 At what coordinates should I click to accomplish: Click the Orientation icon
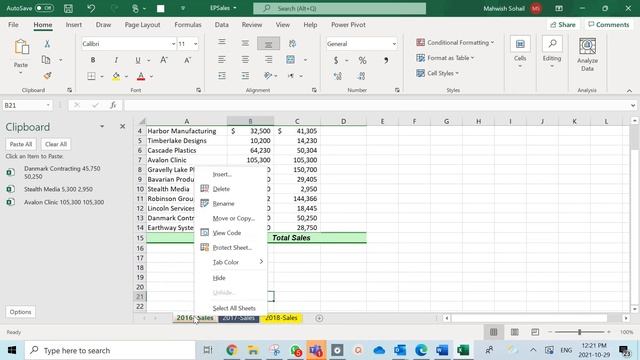(268, 76)
